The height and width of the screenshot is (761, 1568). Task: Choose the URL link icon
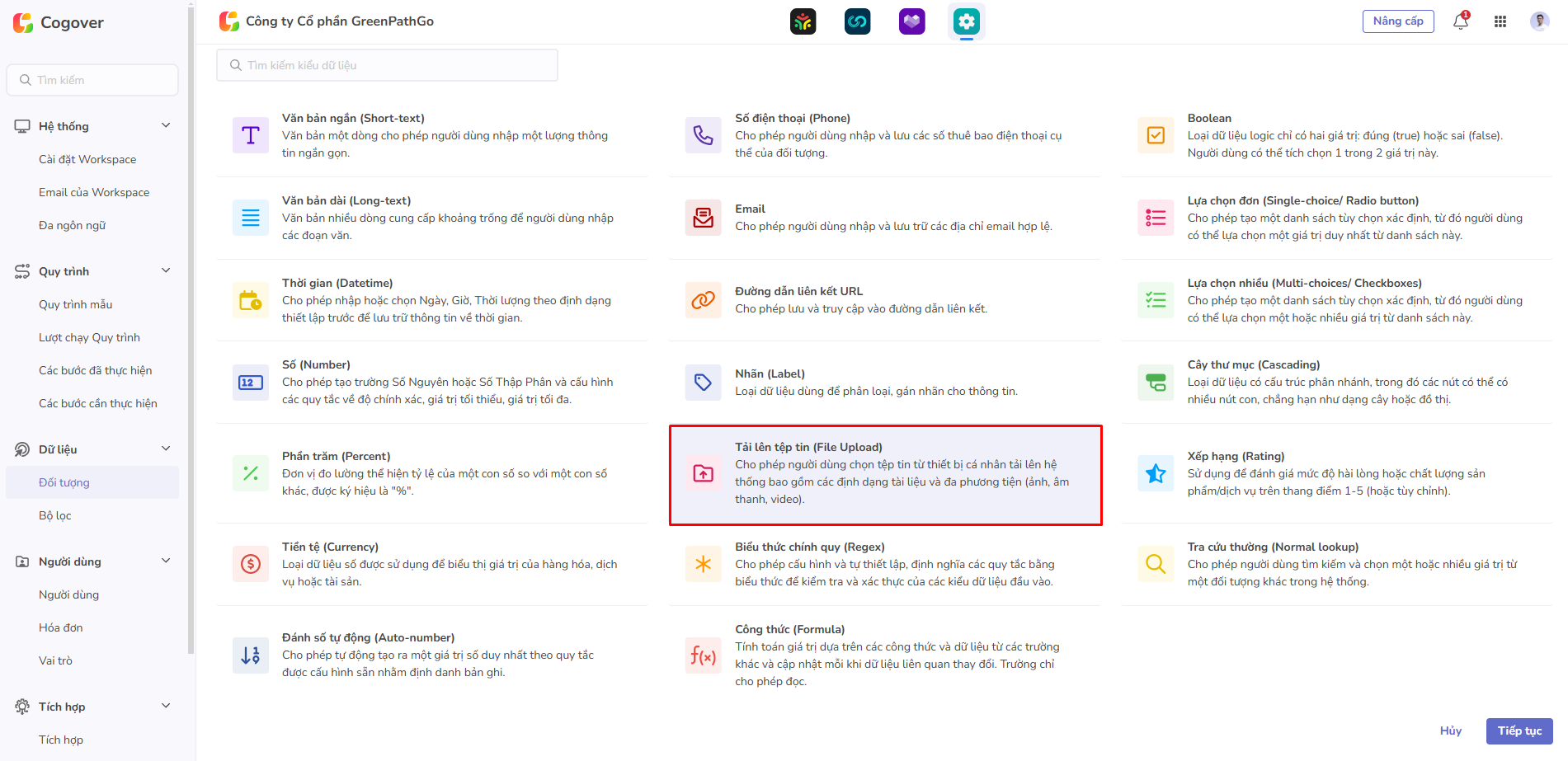click(703, 300)
